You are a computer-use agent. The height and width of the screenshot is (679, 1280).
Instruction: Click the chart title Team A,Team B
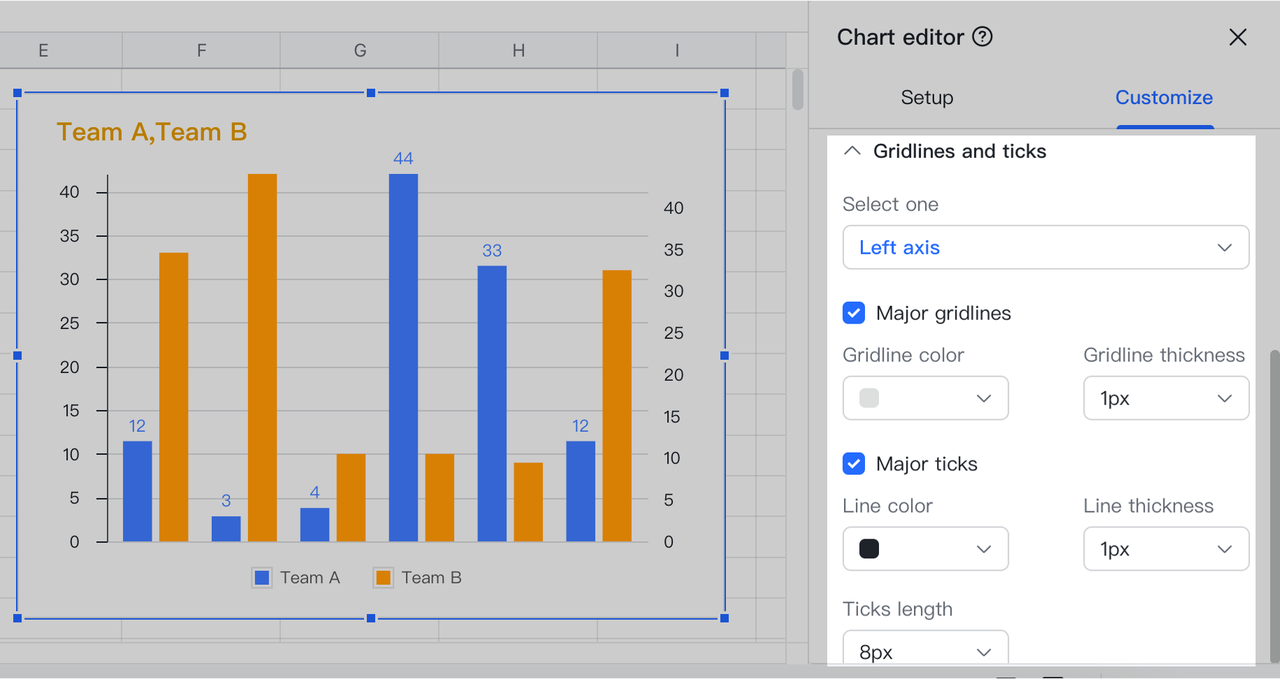click(x=152, y=131)
